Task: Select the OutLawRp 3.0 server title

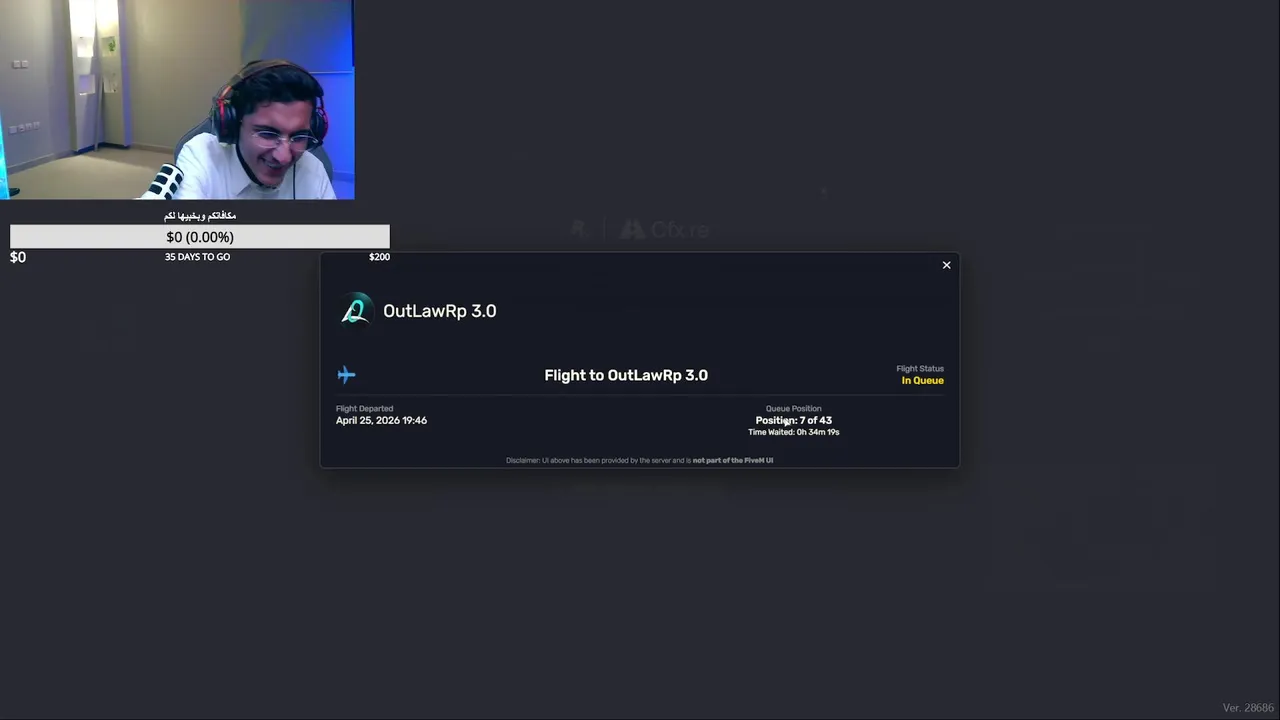Action: coord(440,311)
